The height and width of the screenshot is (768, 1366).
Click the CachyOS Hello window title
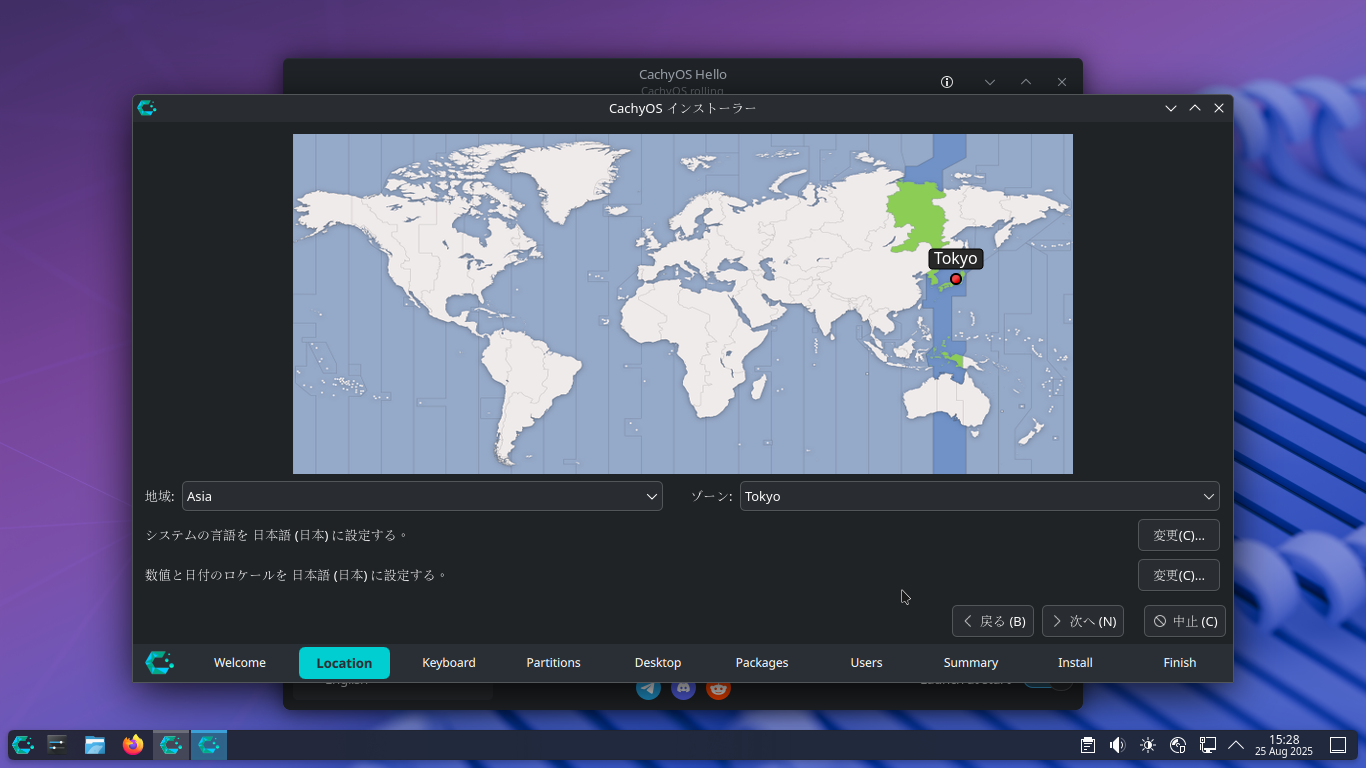pyautogui.click(x=683, y=74)
